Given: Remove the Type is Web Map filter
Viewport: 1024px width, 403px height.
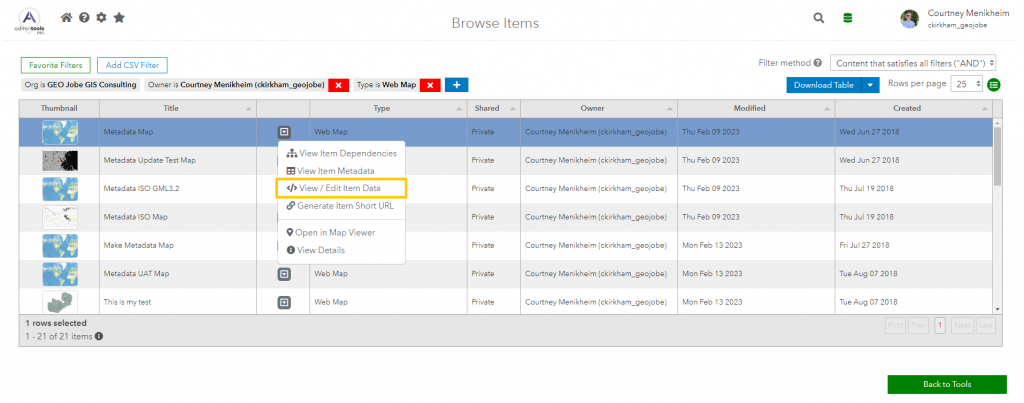Looking at the screenshot, I should [x=430, y=85].
